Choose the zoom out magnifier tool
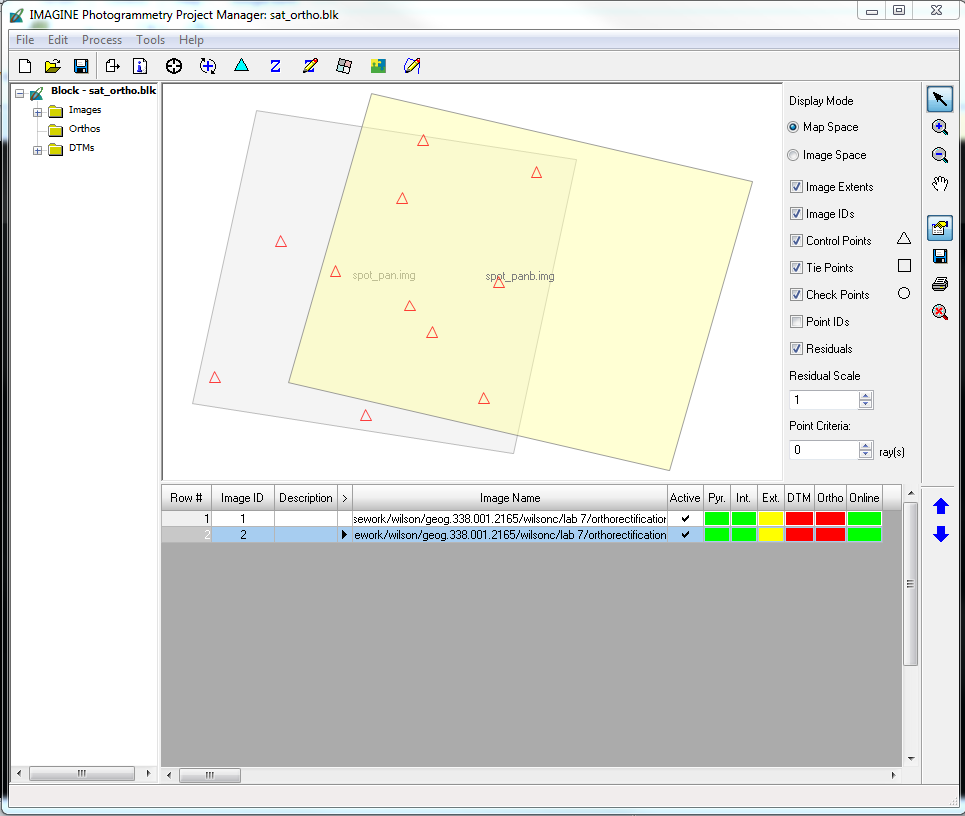The height and width of the screenshot is (816, 965). click(x=940, y=154)
